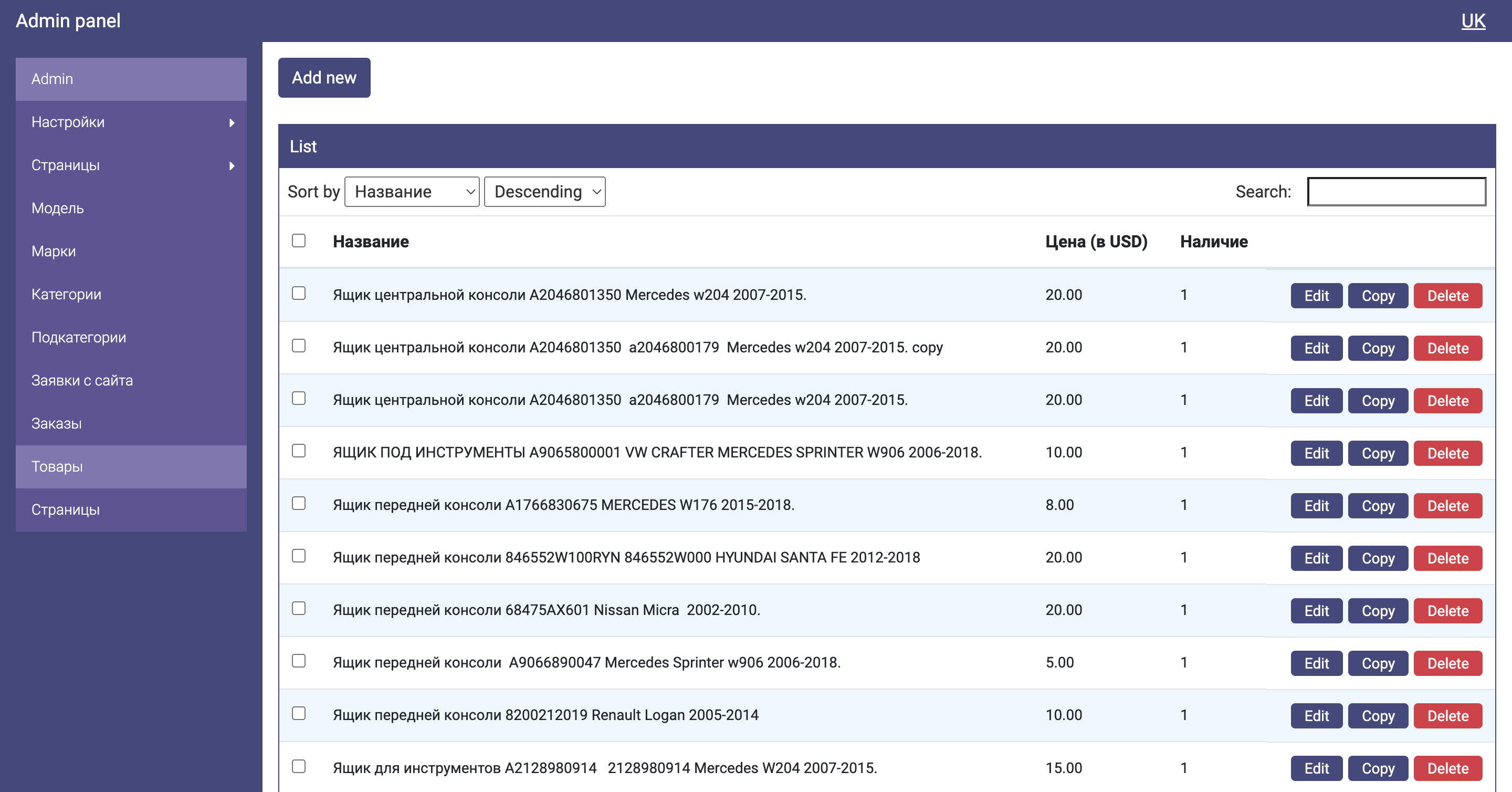
Task: Expand the Страницы submenu arrow in sidebar
Action: (x=232, y=165)
